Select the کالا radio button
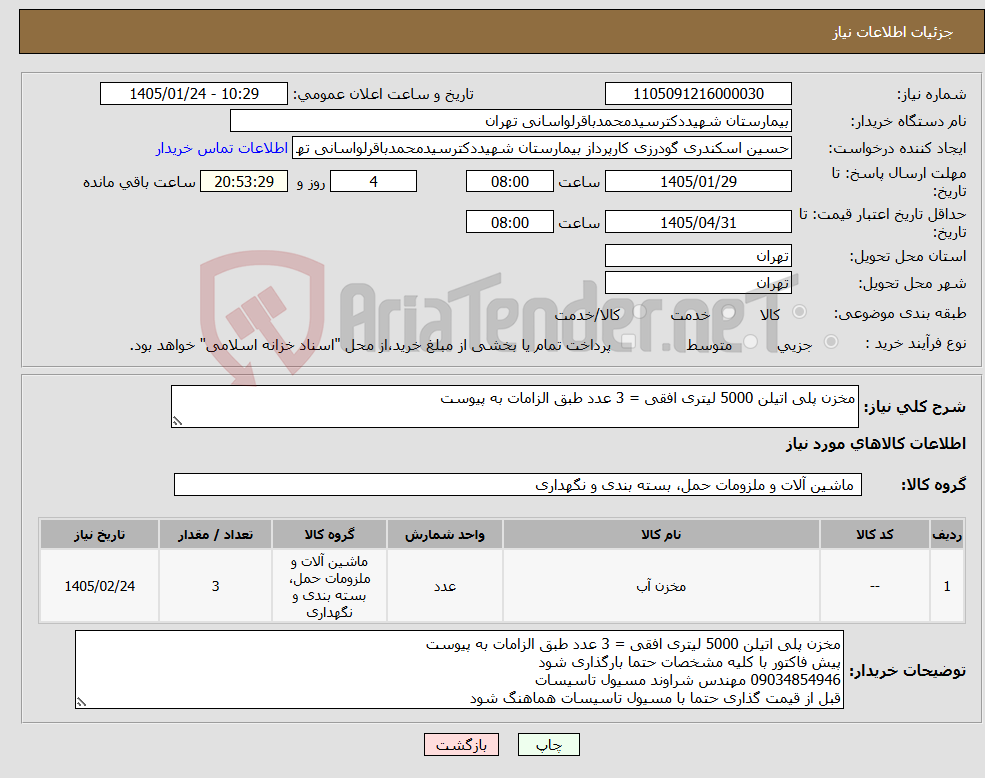 tap(800, 312)
